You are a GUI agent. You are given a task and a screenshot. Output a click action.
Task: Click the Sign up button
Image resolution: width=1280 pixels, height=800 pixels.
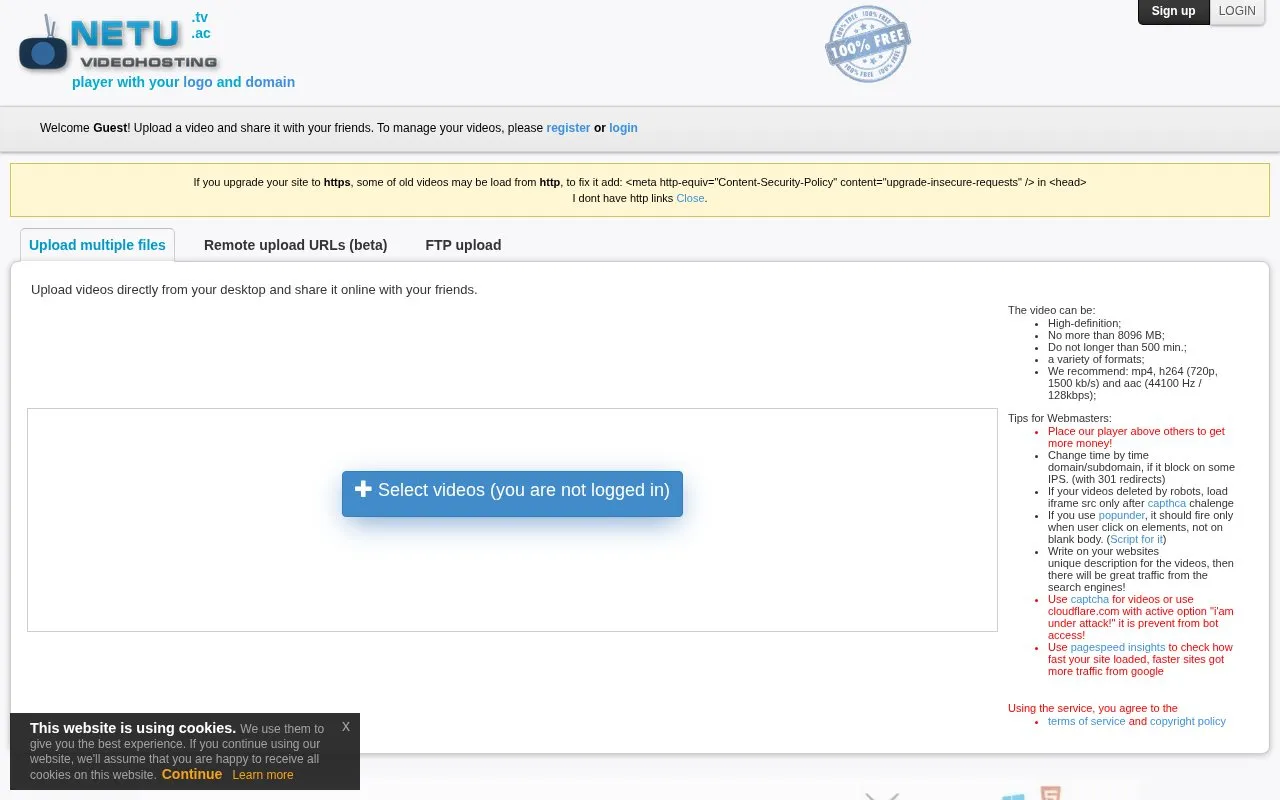point(1173,11)
